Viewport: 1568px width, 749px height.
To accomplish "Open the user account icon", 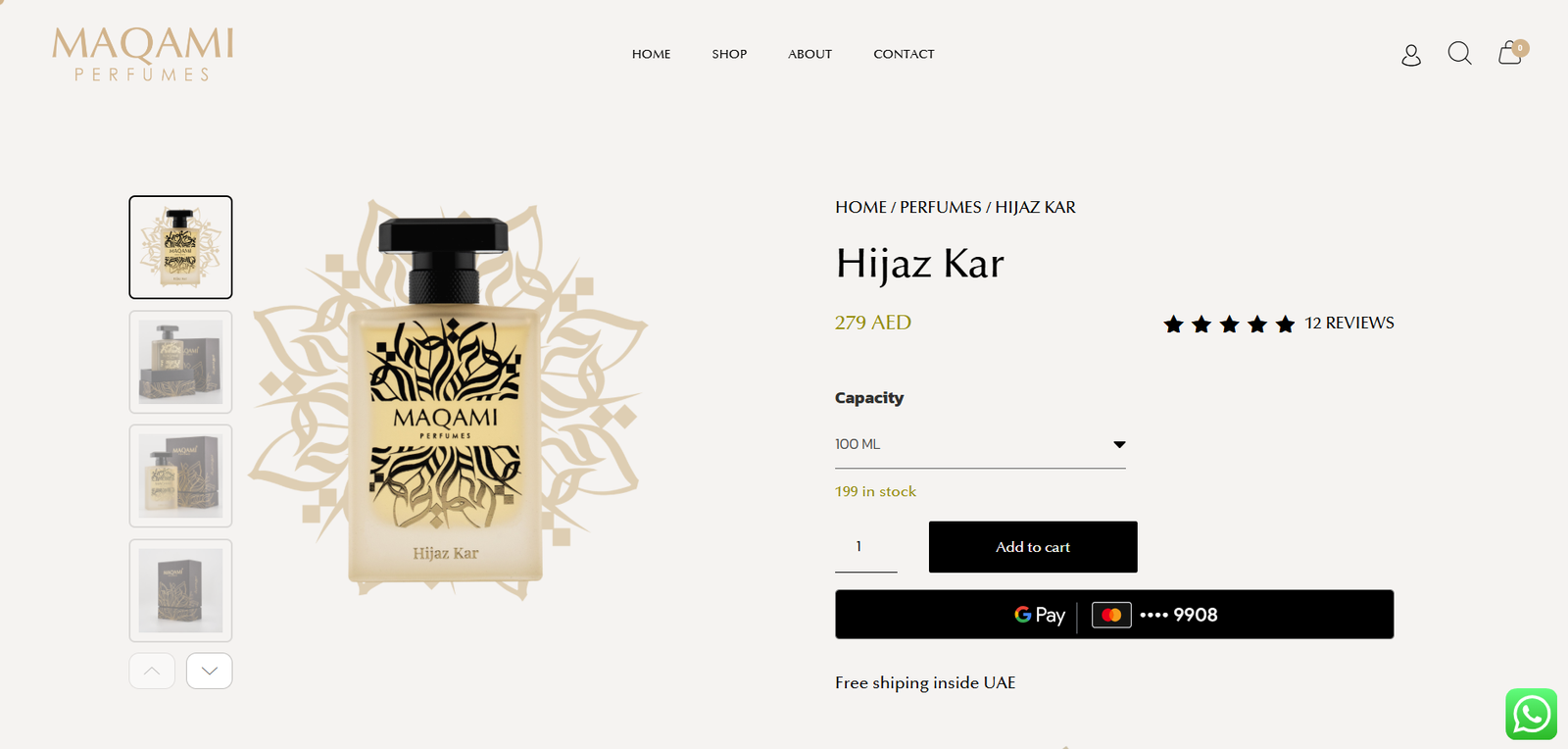I will 1411,55.
